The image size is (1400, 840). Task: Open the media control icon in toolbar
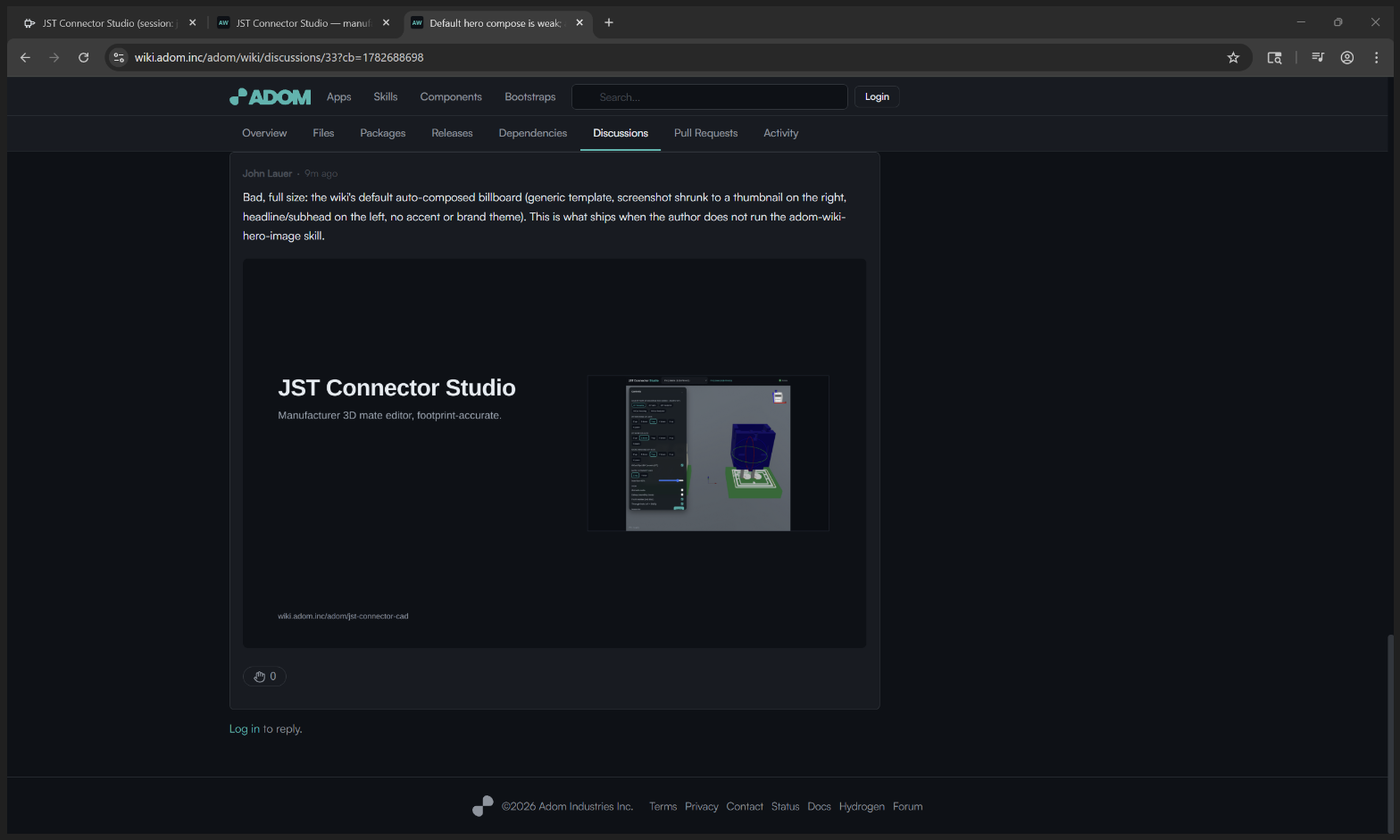click(x=1318, y=58)
